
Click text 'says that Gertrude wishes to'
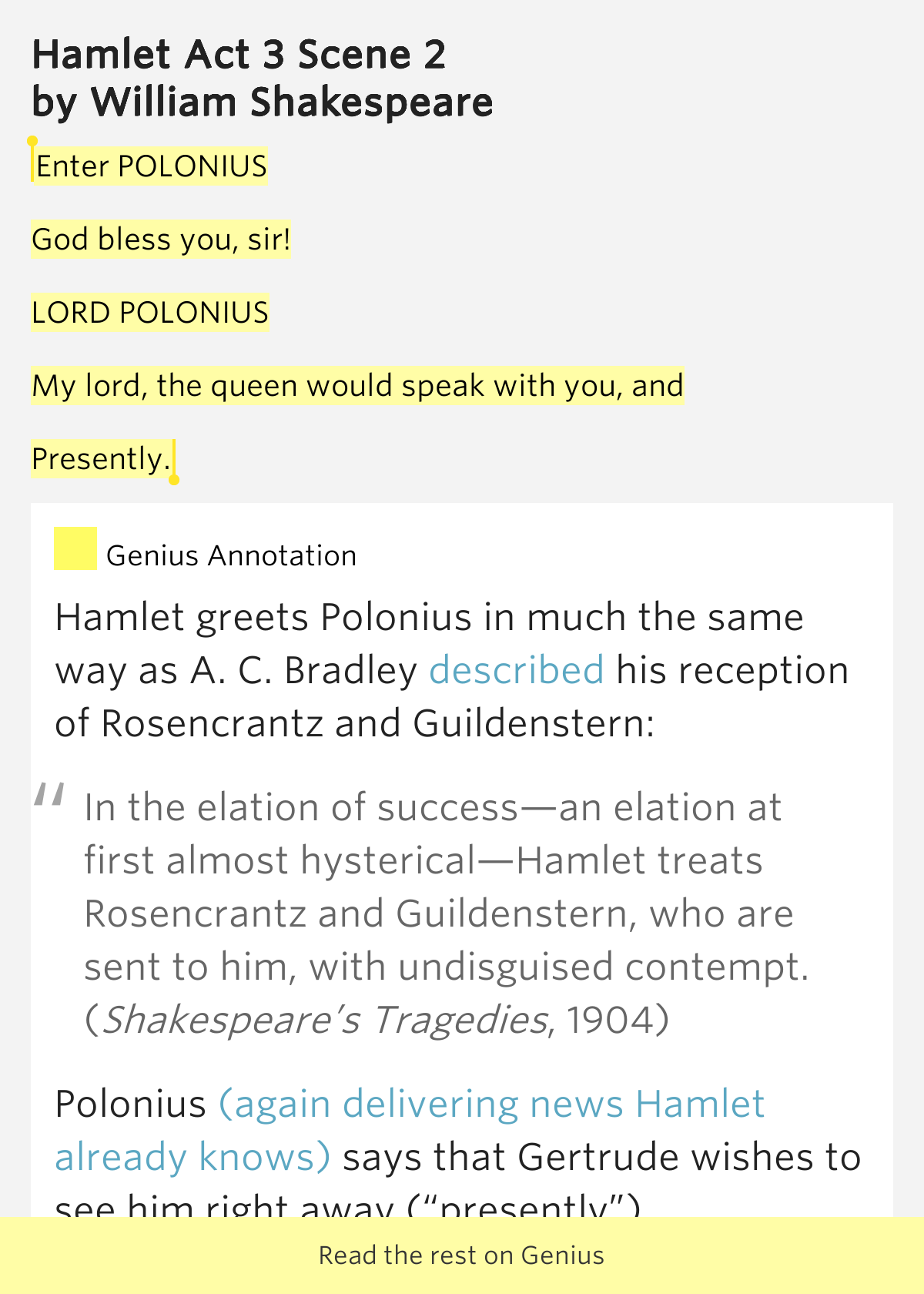click(602, 1157)
